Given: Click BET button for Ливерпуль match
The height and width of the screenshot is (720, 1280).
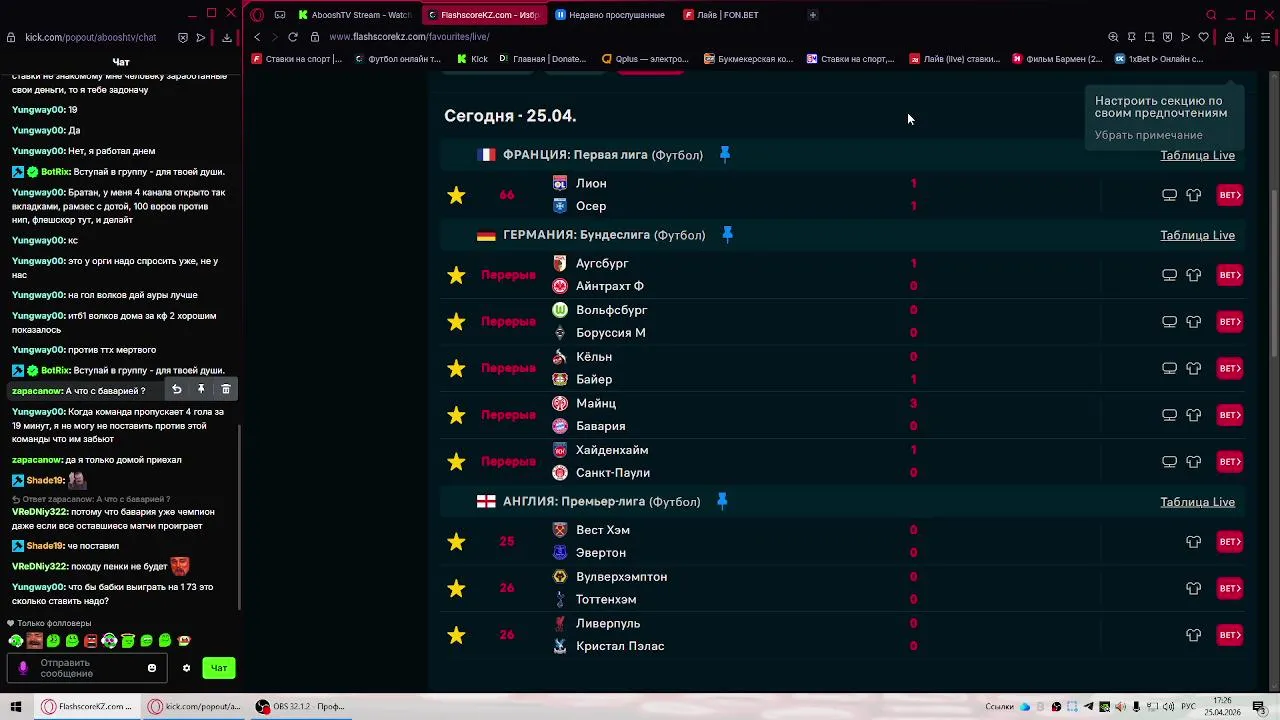Looking at the screenshot, I should (1229, 635).
